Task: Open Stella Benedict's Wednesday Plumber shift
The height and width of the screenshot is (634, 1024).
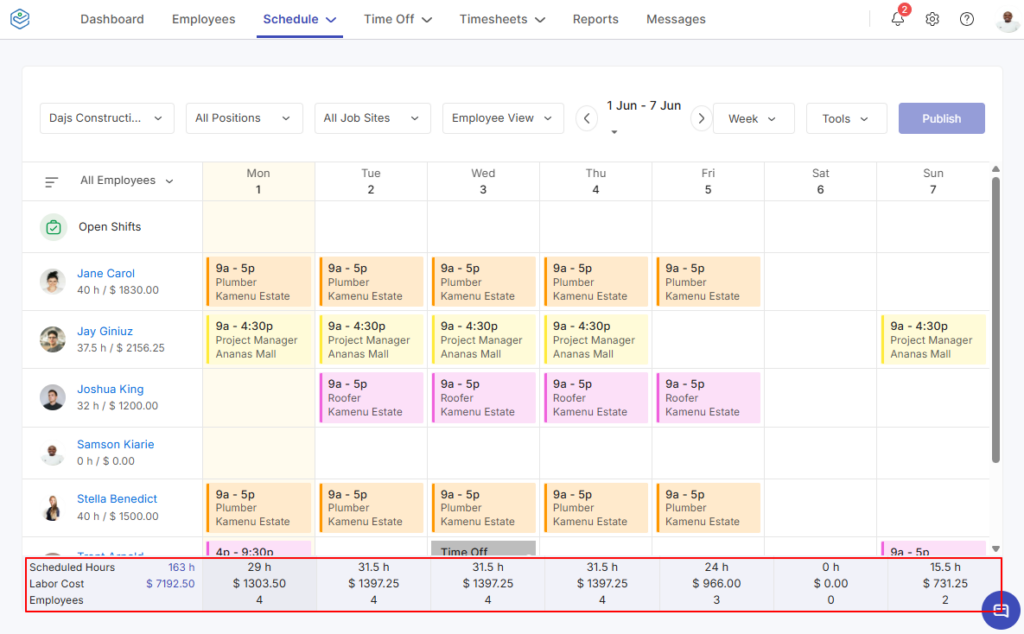Action: coord(483,507)
